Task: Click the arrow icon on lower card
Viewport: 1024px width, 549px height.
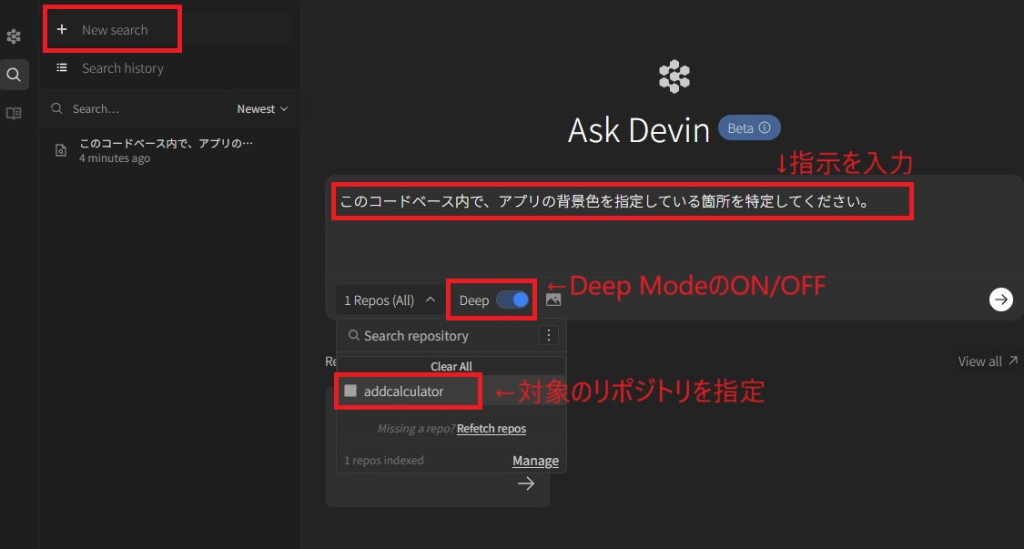Action: tap(526, 484)
